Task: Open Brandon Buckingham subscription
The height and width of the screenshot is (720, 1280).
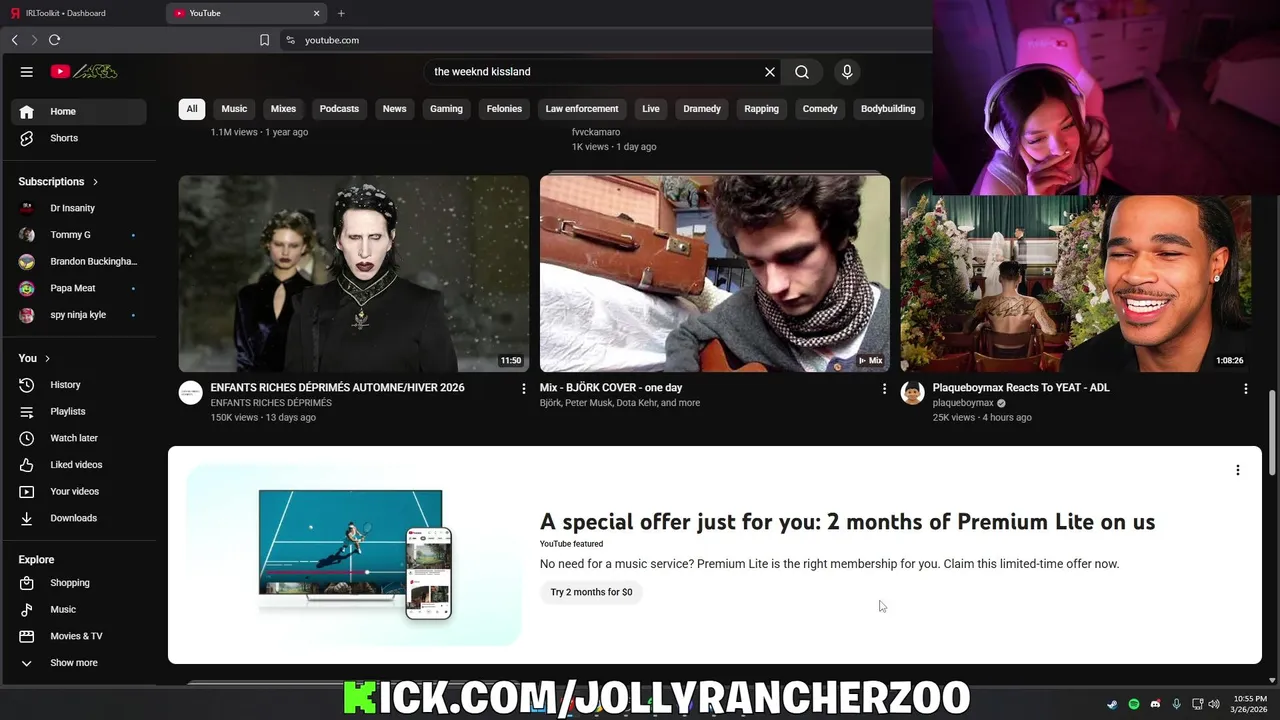Action: click(x=79, y=262)
